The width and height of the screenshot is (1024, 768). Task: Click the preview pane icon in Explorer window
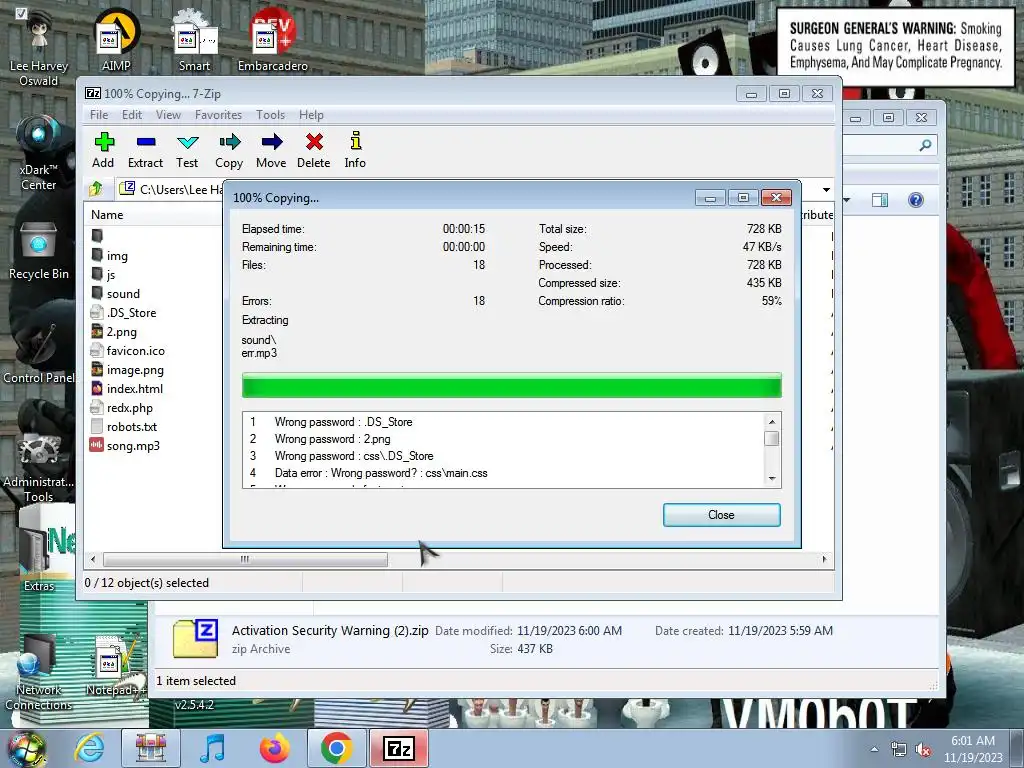(880, 200)
